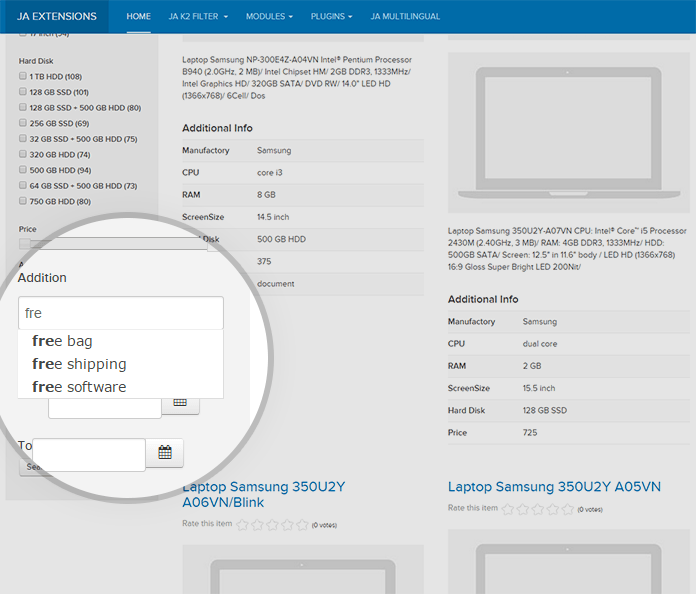Go to the Home menu item

(x=138, y=16)
